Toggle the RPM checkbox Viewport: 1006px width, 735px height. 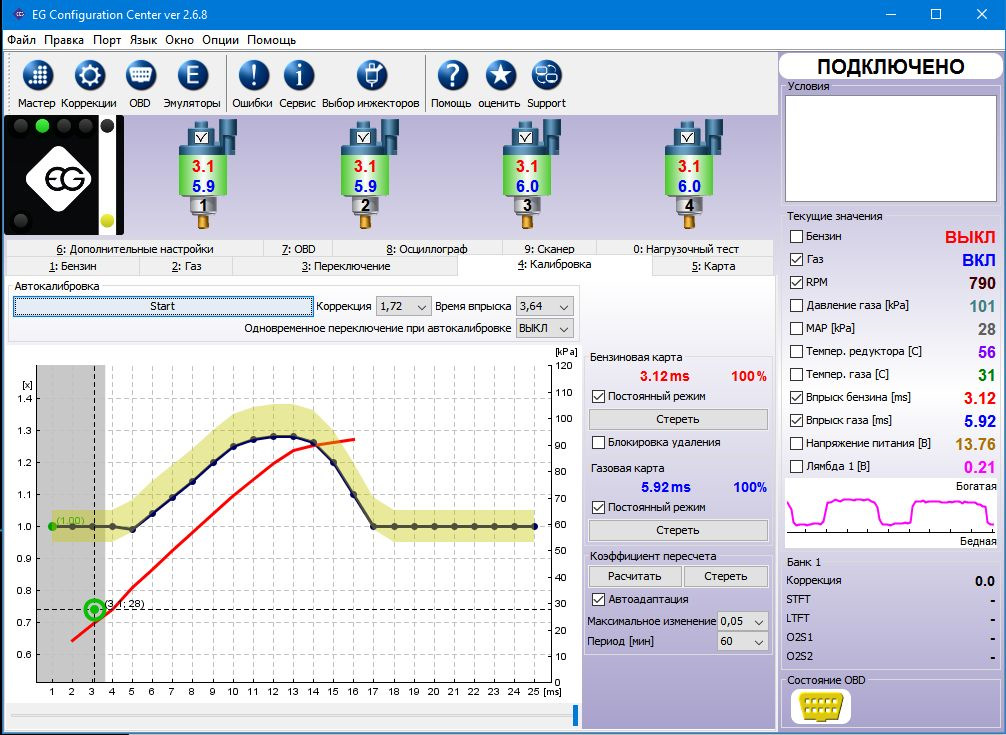(796, 282)
